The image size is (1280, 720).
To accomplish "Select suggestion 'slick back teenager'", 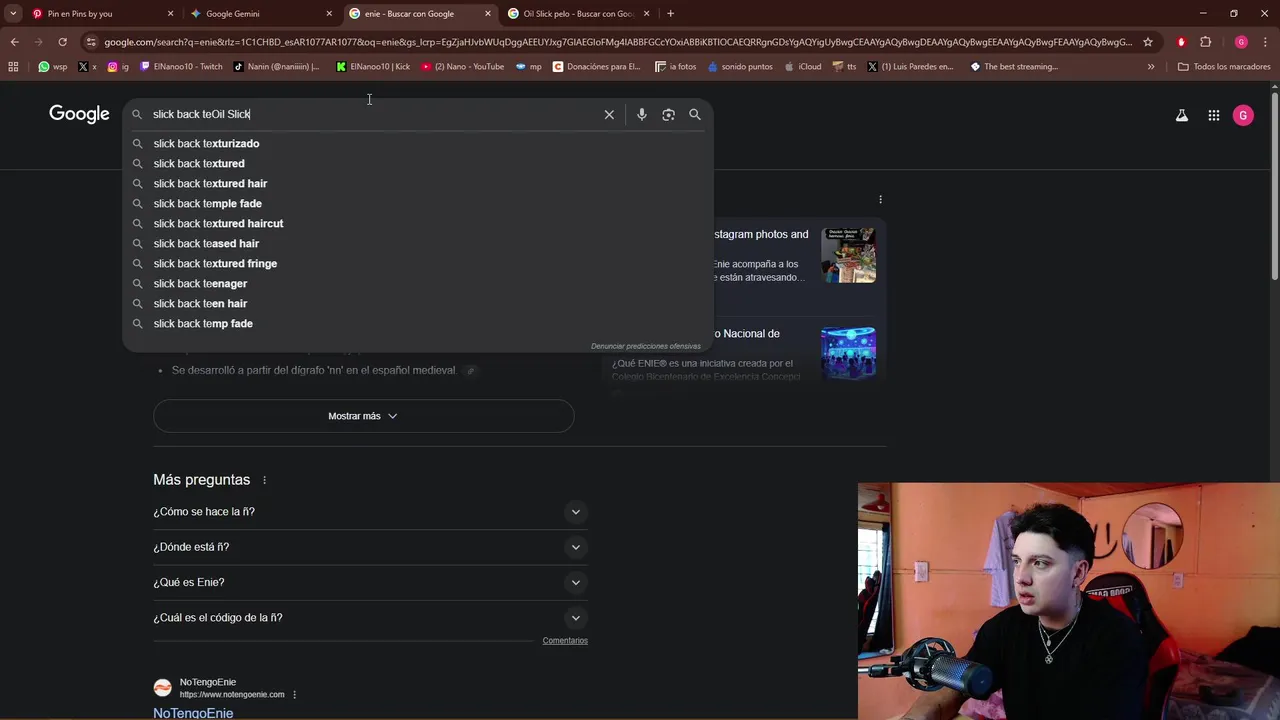I will pos(418,284).
